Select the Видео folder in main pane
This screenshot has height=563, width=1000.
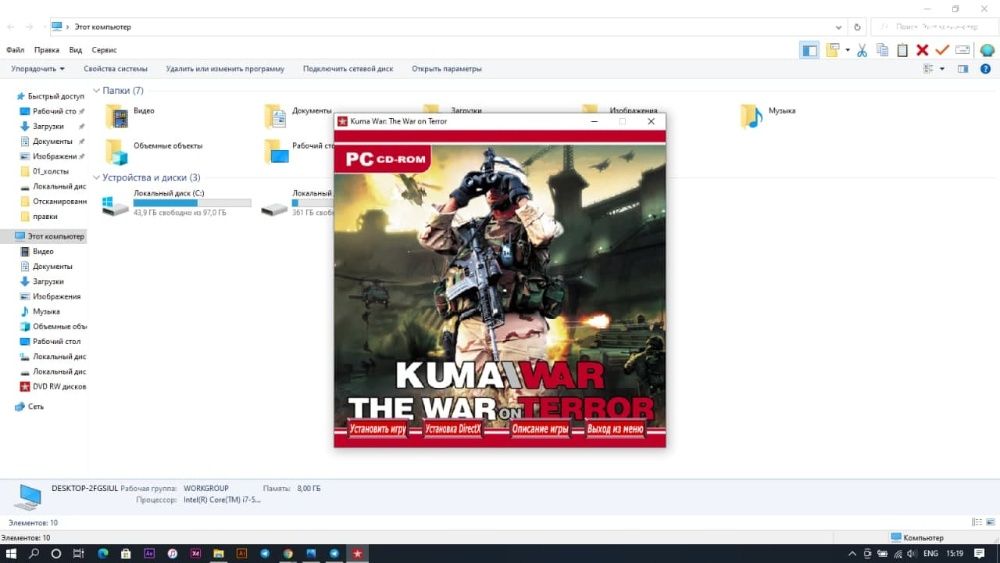point(131,117)
